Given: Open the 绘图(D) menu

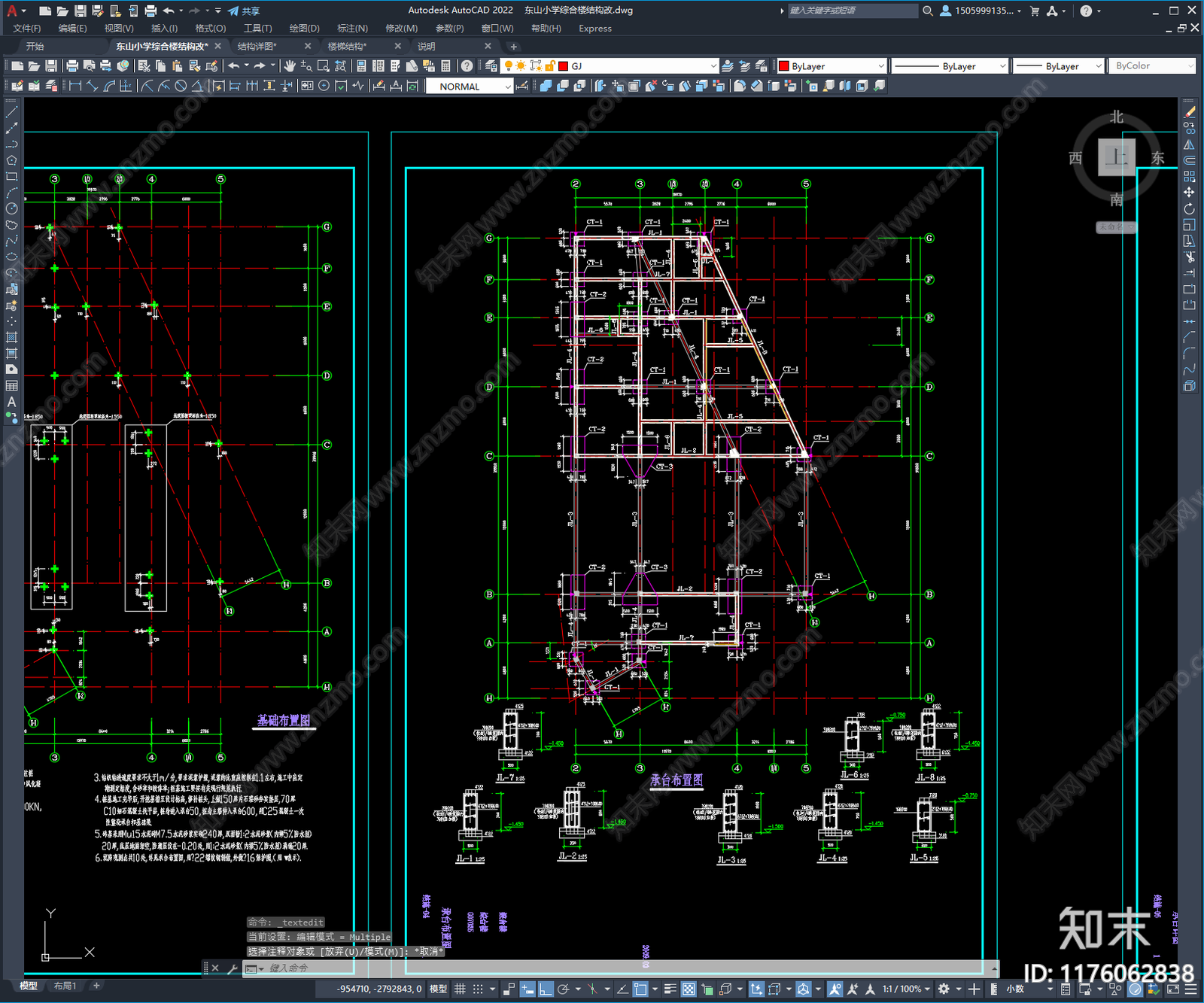Looking at the screenshot, I should (x=304, y=29).
